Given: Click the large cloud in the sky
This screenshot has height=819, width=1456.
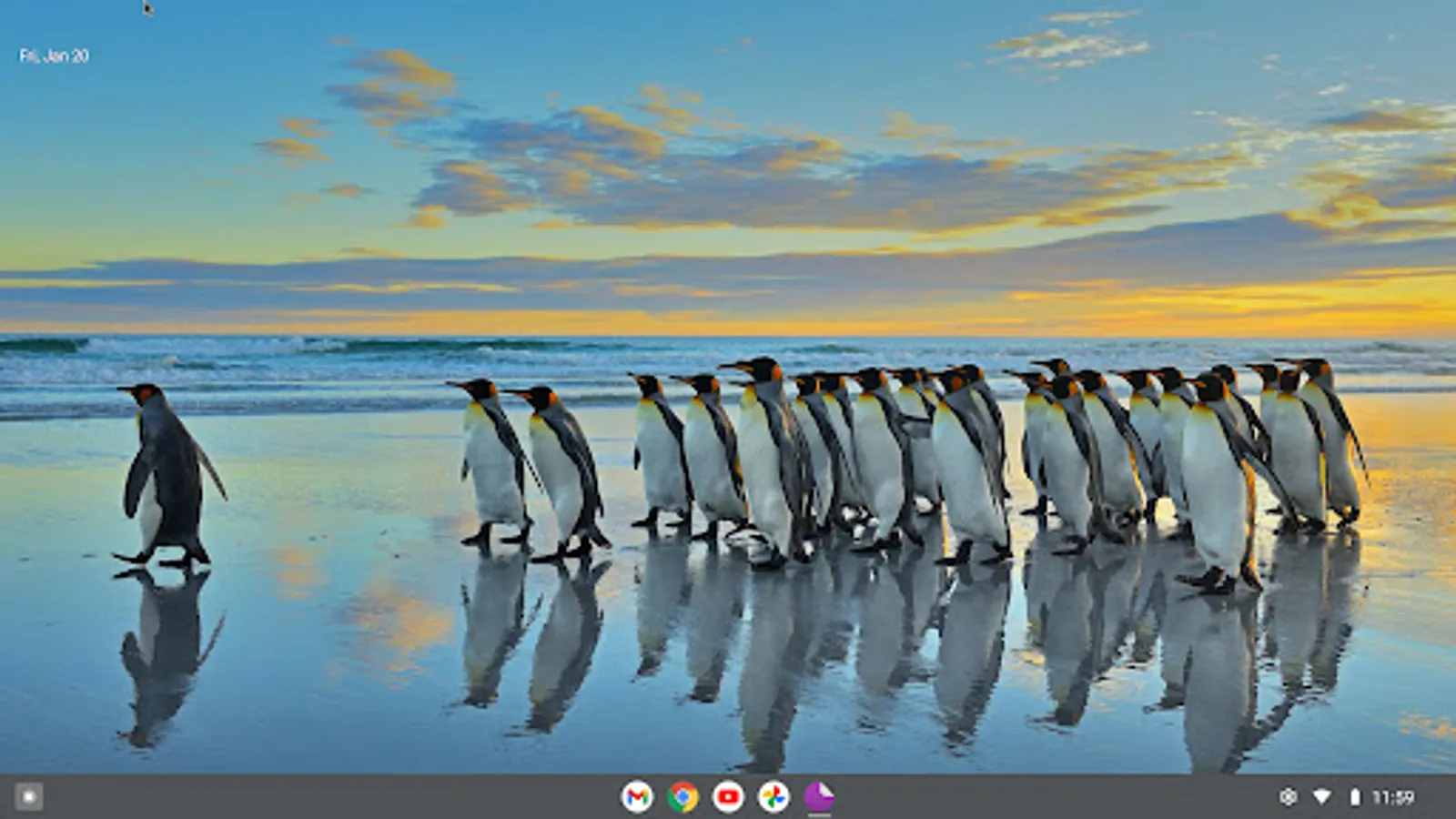Looking at the screenshot, I should (728, 173).
